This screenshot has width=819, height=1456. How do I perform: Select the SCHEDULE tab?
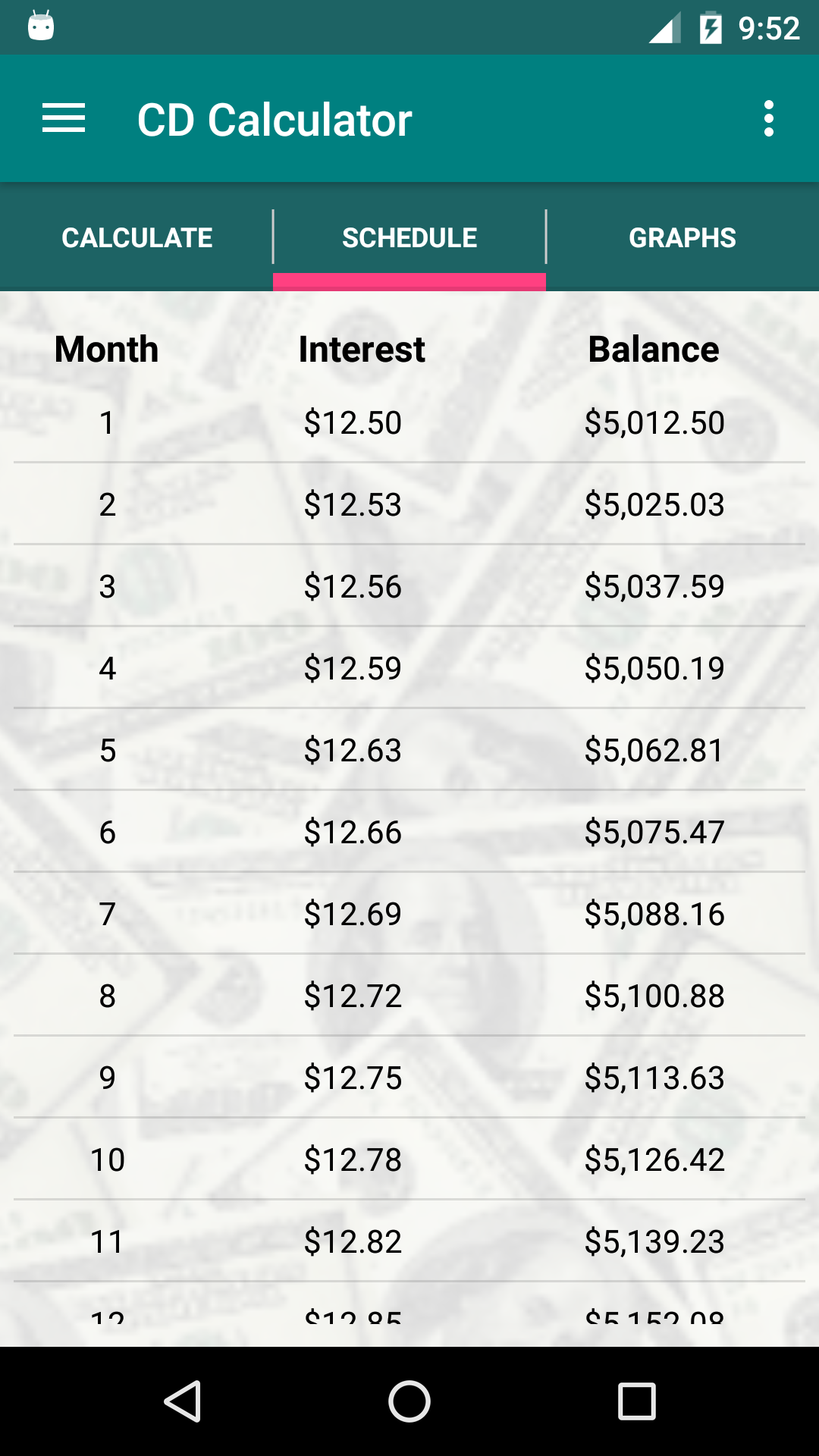pyautogui.click(x=409, y=237)
